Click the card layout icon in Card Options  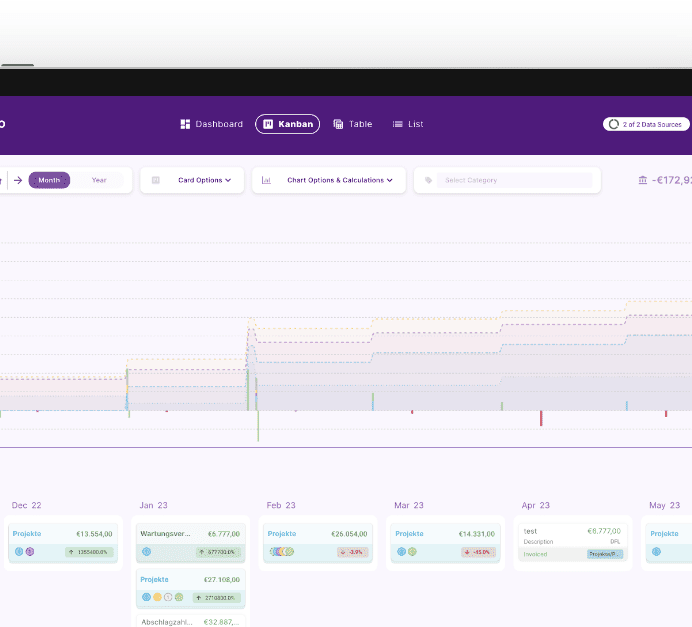(x=156, y=180)
